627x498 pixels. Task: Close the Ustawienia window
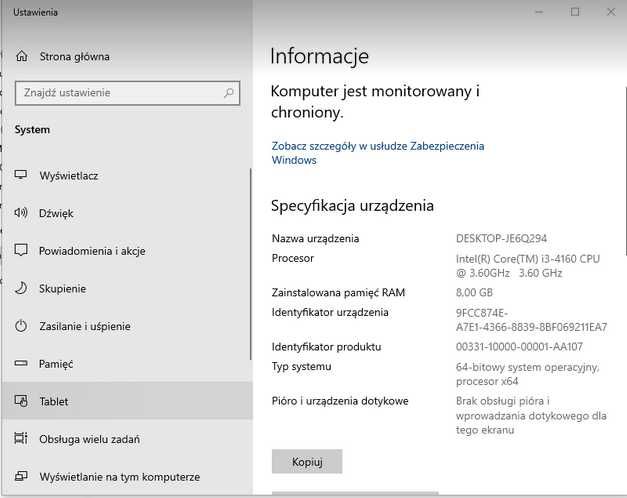tap(611, 12)
